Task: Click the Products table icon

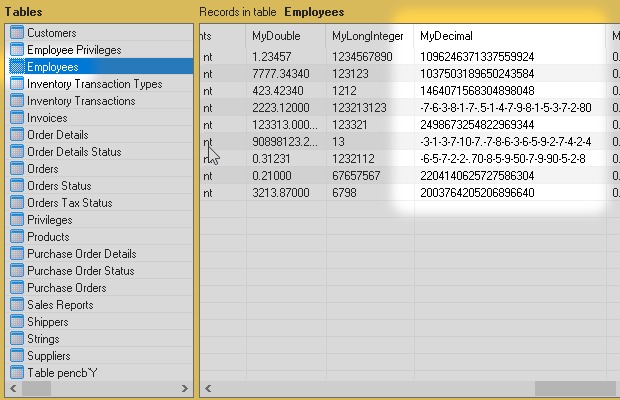Action: pos(17,237)
